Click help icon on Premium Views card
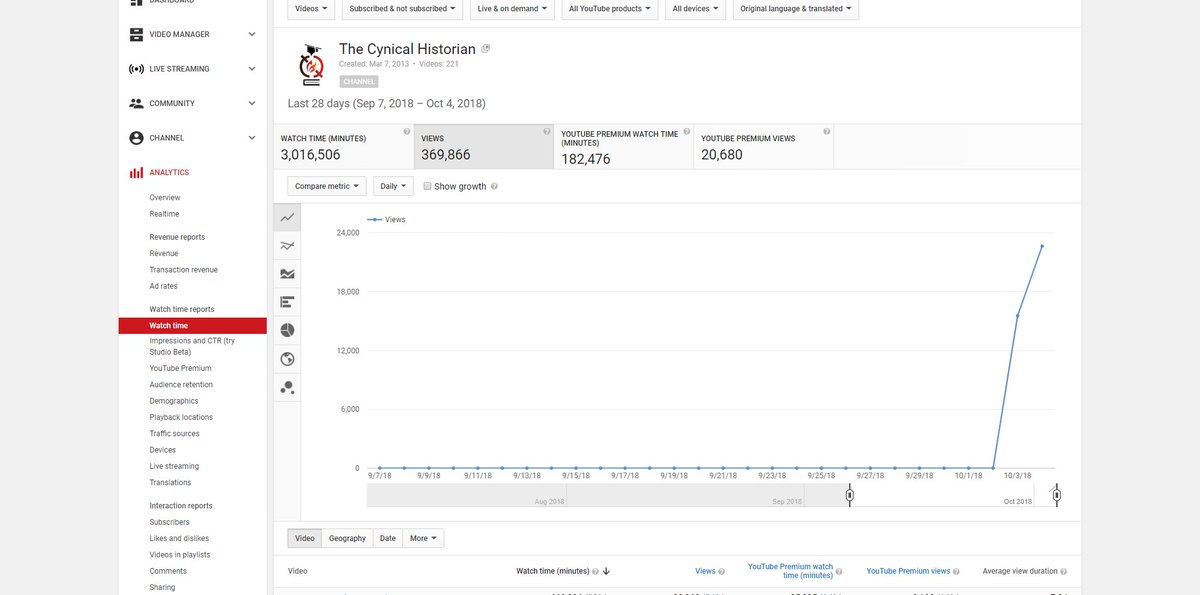This screenshot has height=595, width=1200. coord(826,131)
